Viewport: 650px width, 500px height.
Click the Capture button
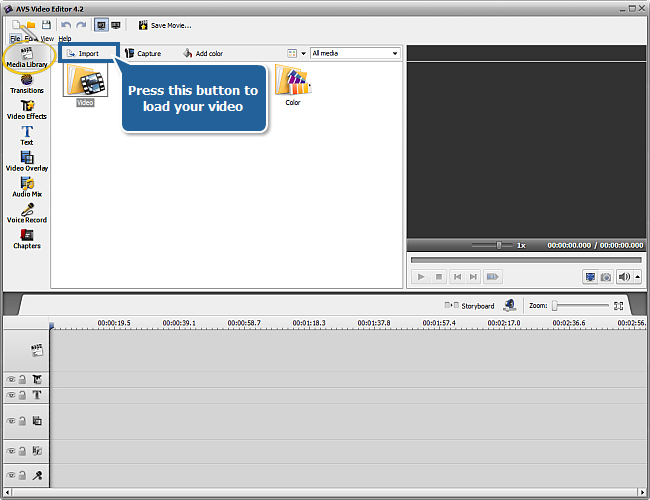pos(143,53)
